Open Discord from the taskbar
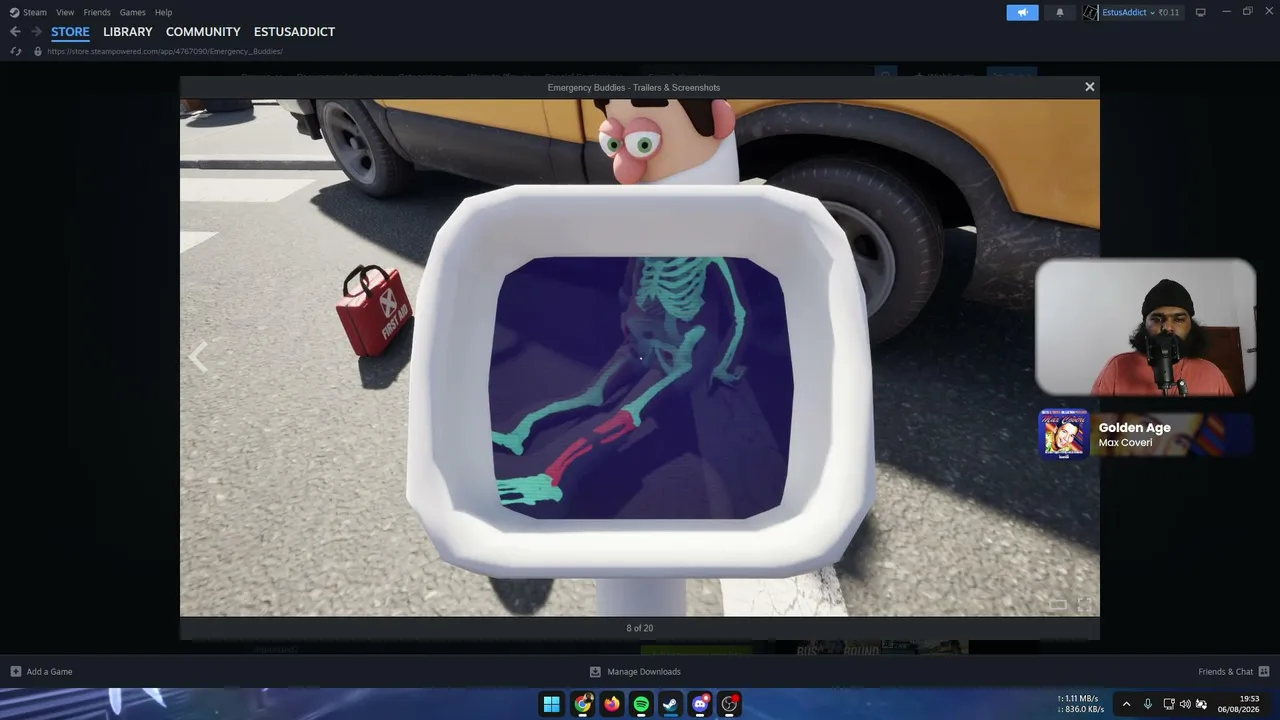1280x720 pixels. (700, 704)
